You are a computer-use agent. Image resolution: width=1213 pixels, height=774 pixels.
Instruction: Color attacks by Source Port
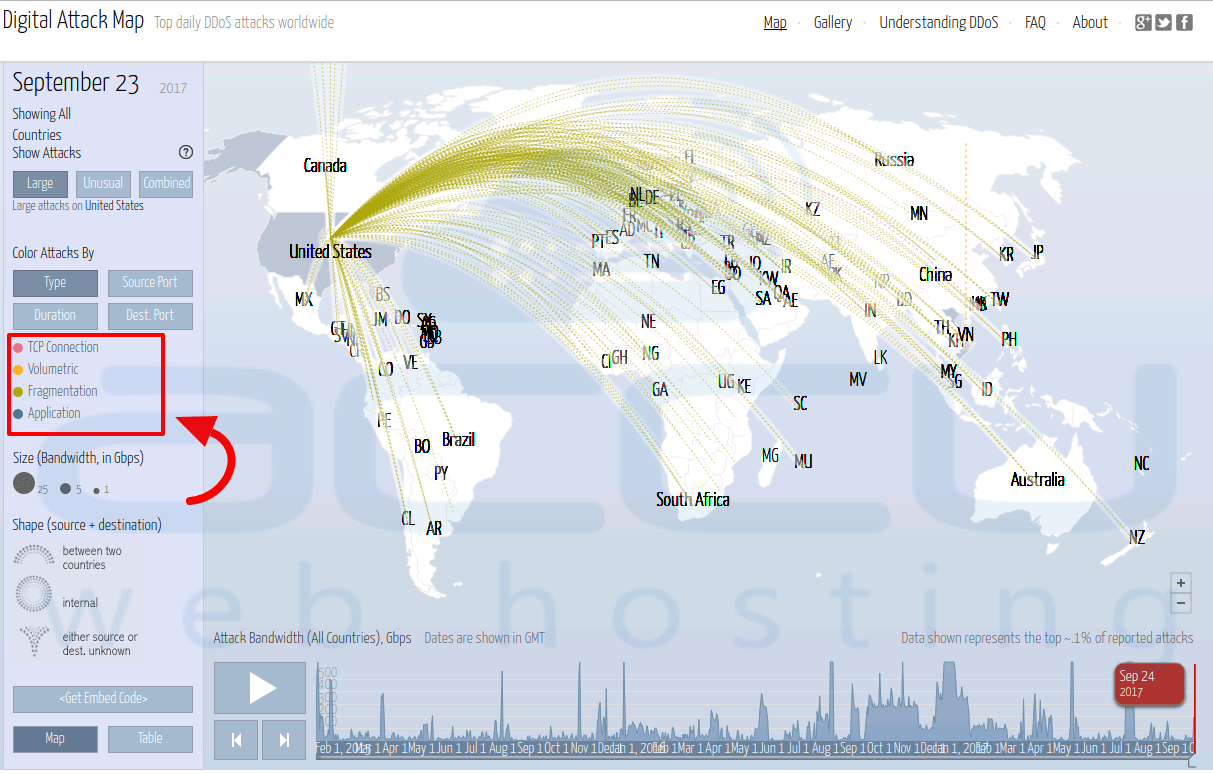[x=150, y=283]
